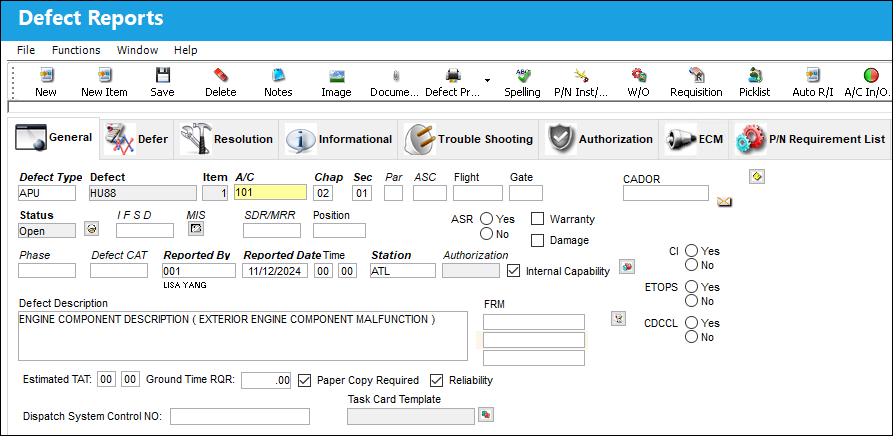Open the P/N Requirement List tab
Image resolution: width=893 pixels, height=436 pixels.
[x=811, y=139]
